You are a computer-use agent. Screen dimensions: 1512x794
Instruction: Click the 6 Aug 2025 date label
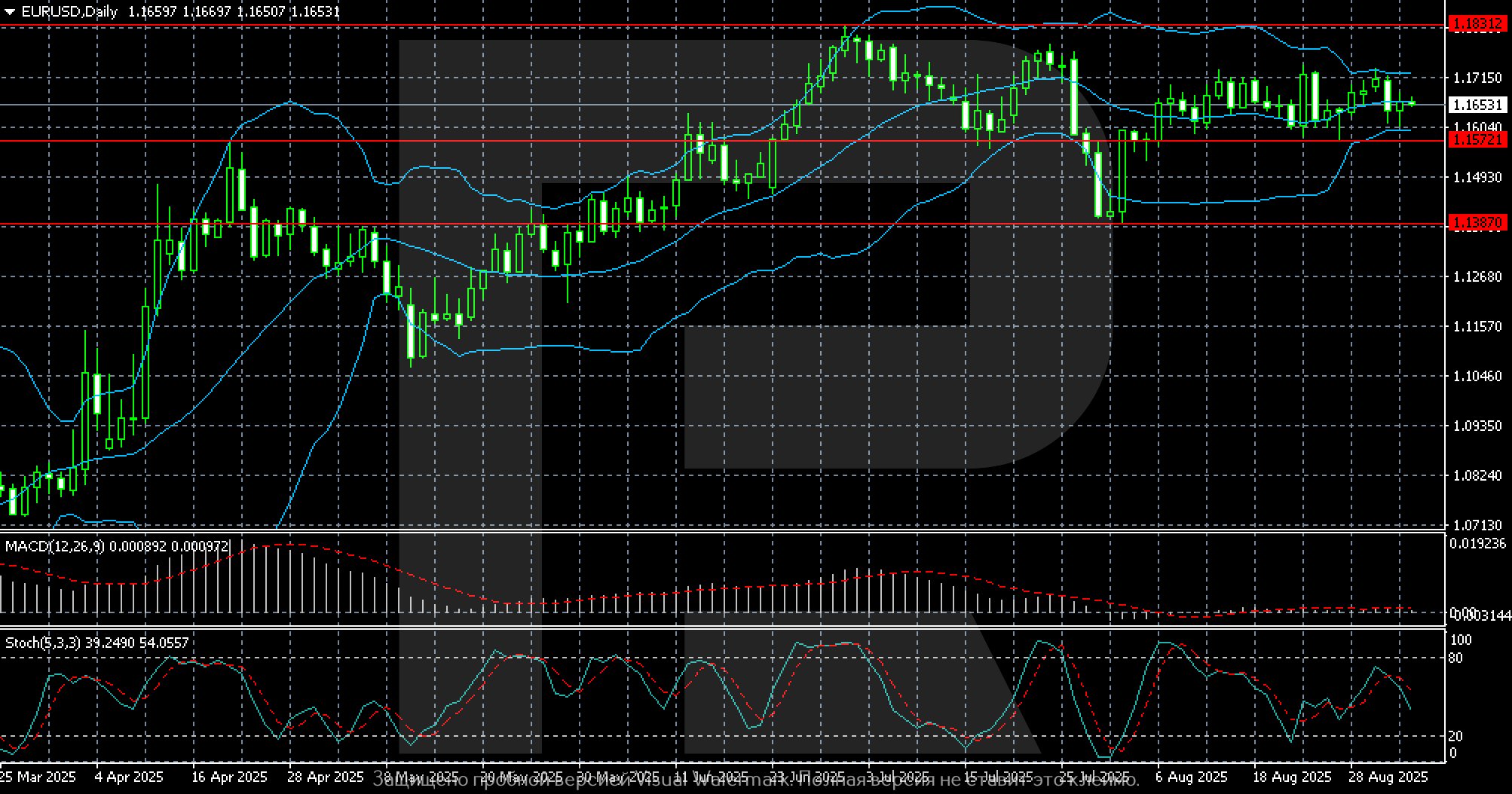[x=1191, y=777]
